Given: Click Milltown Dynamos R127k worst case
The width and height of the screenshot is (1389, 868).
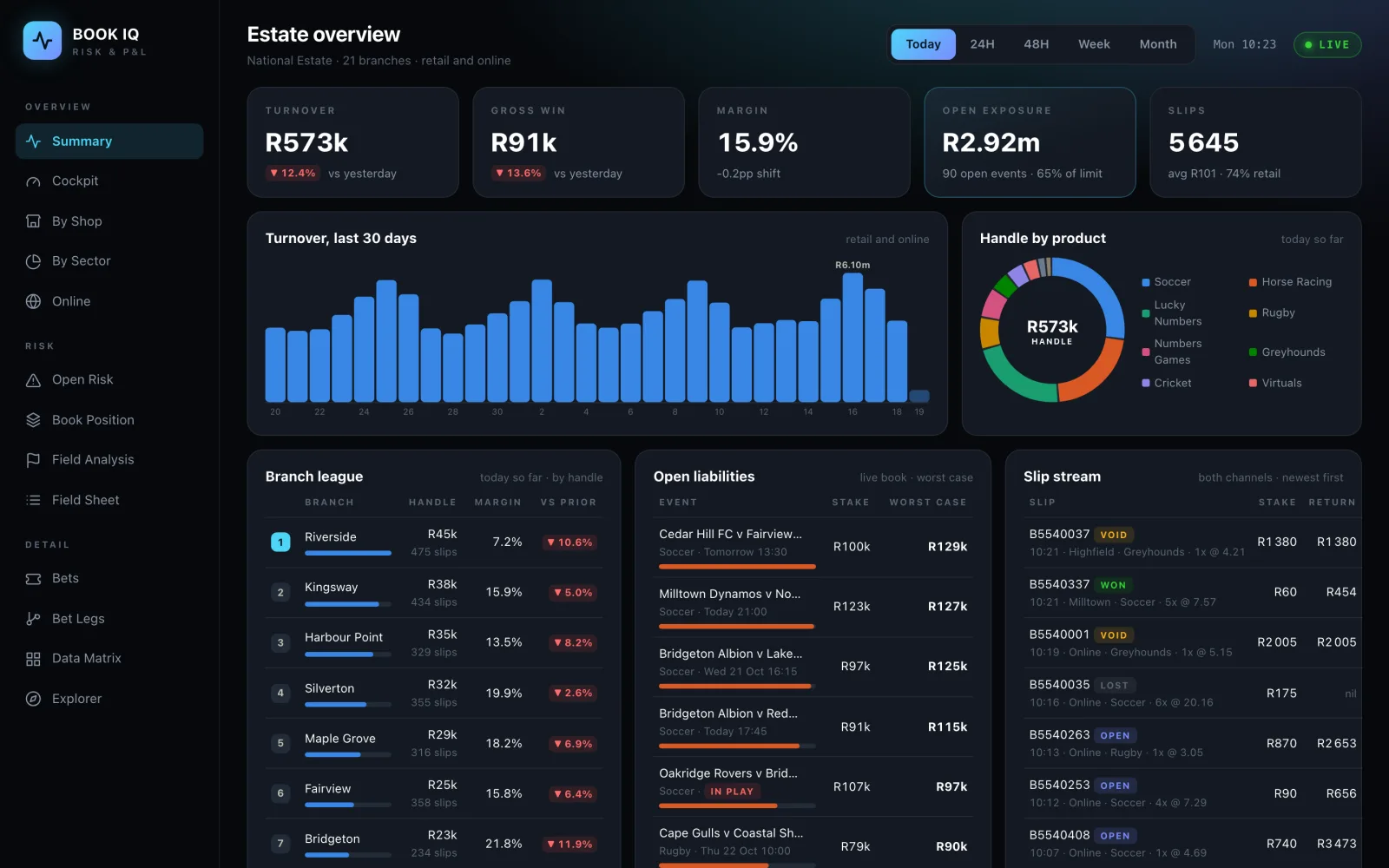Looking at the screenshot, I should coord(947,607).
